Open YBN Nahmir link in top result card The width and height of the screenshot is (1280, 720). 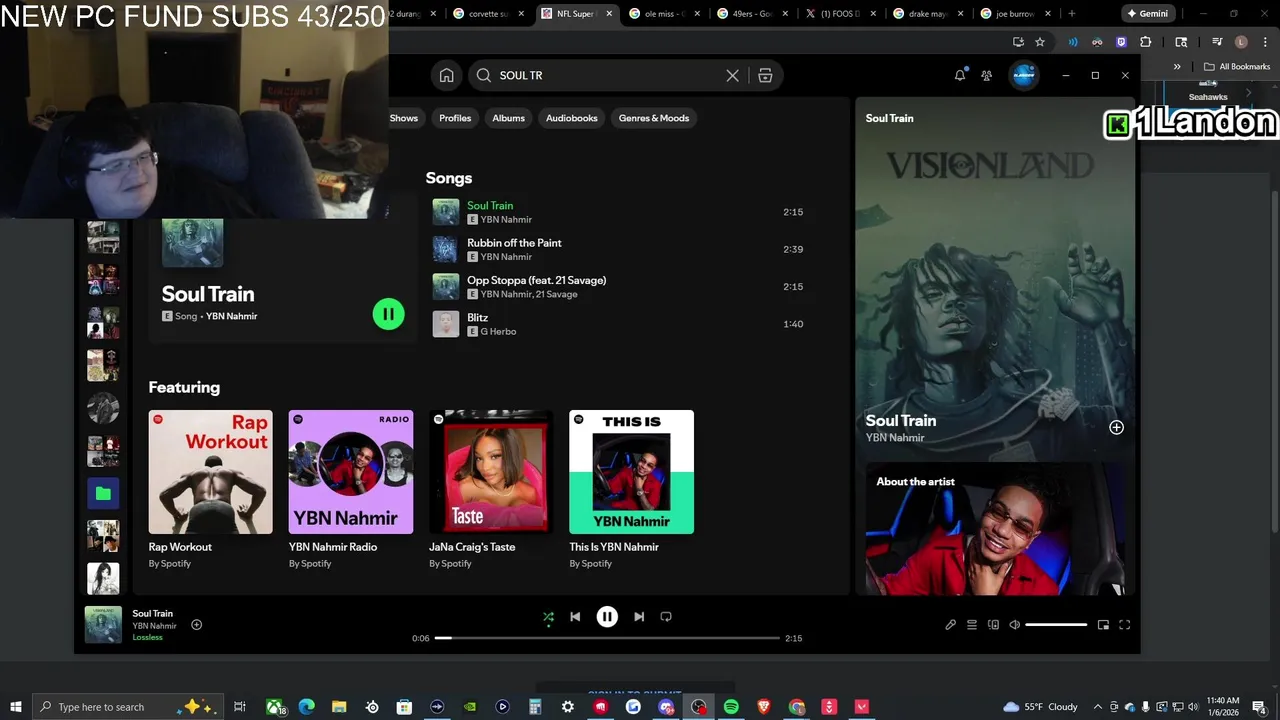click(x=231, y=316)
